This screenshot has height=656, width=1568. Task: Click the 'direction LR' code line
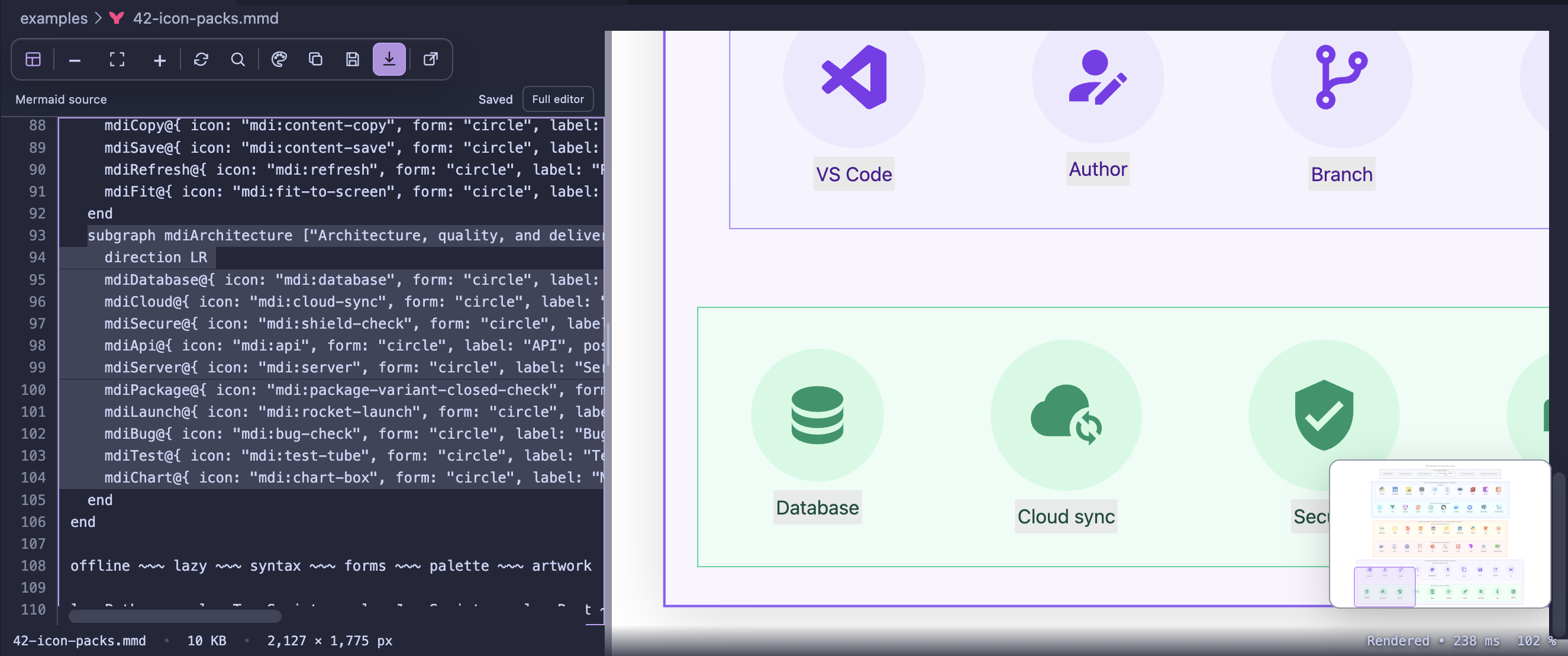tap(155, 258)
